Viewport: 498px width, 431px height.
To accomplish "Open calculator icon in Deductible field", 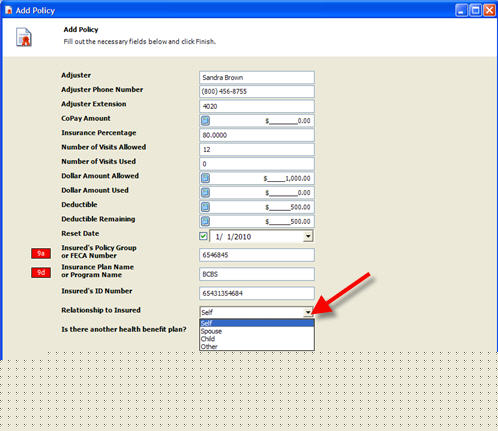I will pyautogui.click(x=205, y=207).
